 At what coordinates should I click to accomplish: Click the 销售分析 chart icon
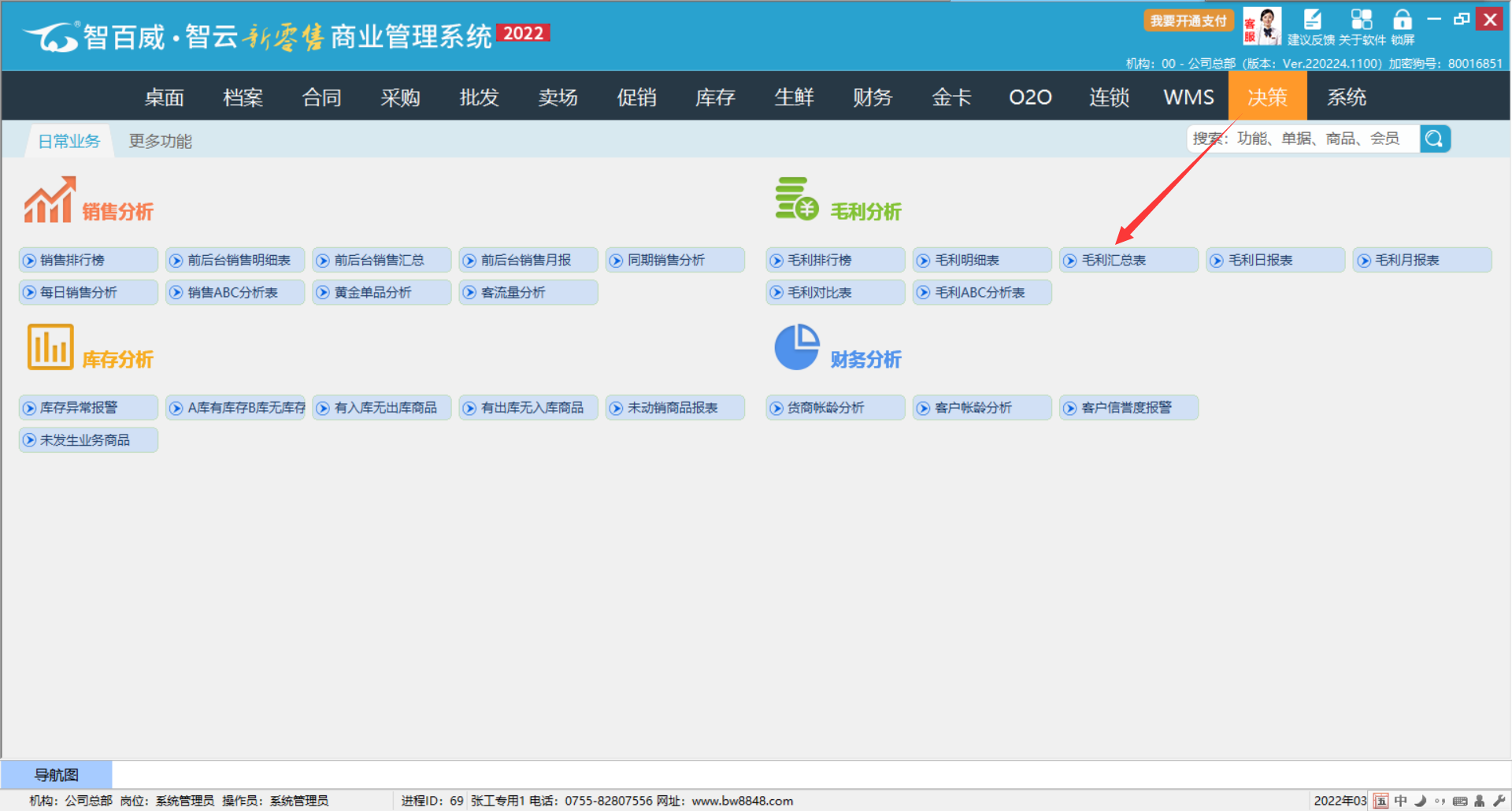click(x=49, y=200)
